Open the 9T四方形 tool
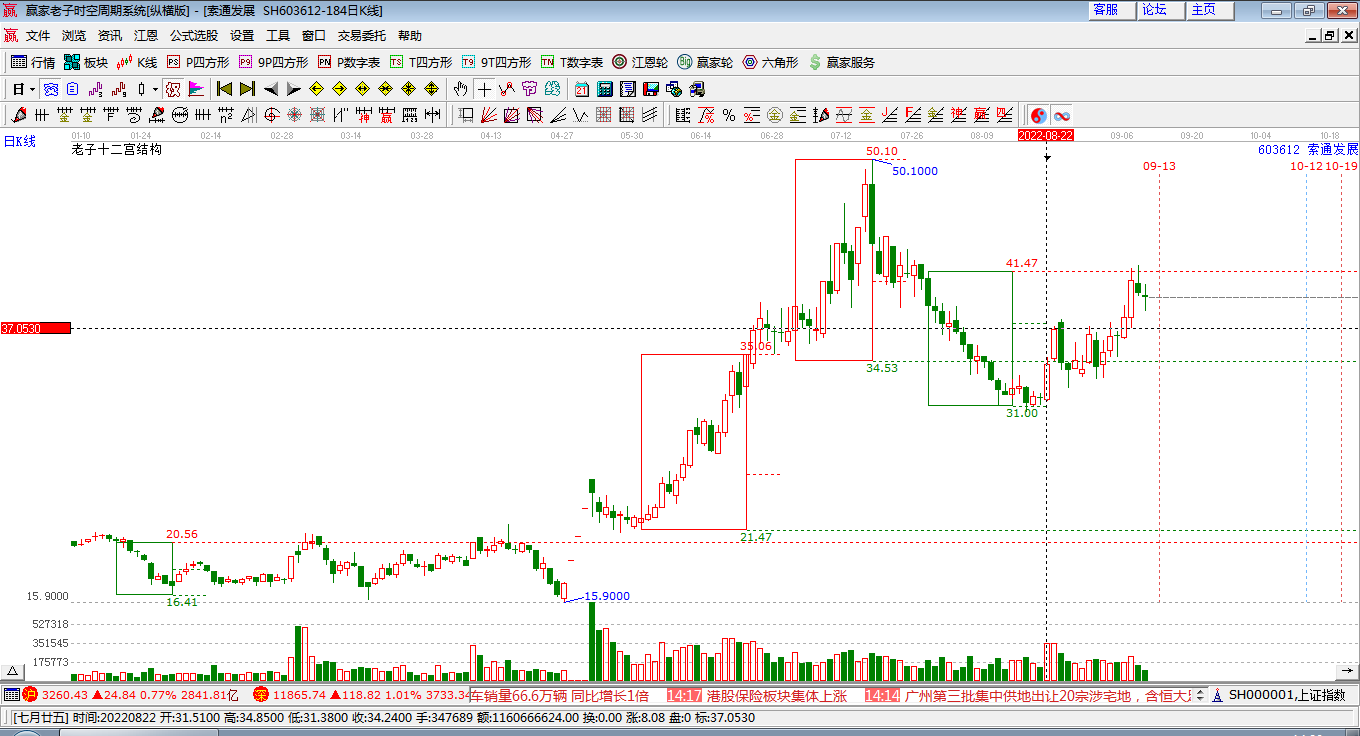 (496, 62)
